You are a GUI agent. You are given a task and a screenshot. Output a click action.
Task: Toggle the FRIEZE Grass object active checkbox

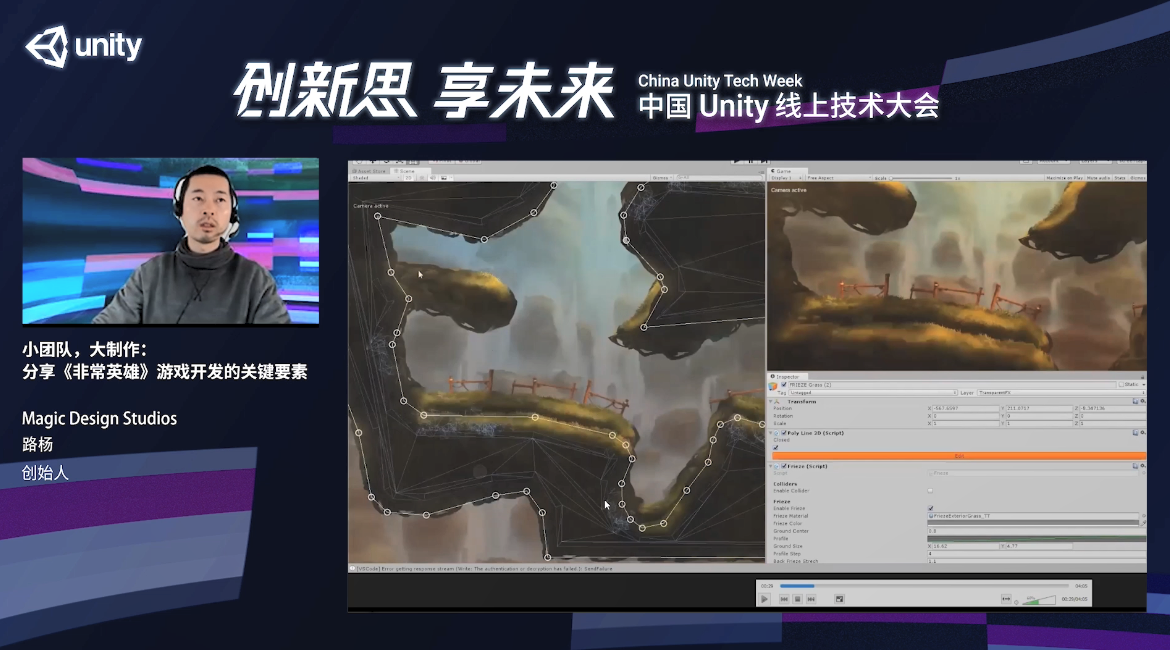click(x=783, y=384)
